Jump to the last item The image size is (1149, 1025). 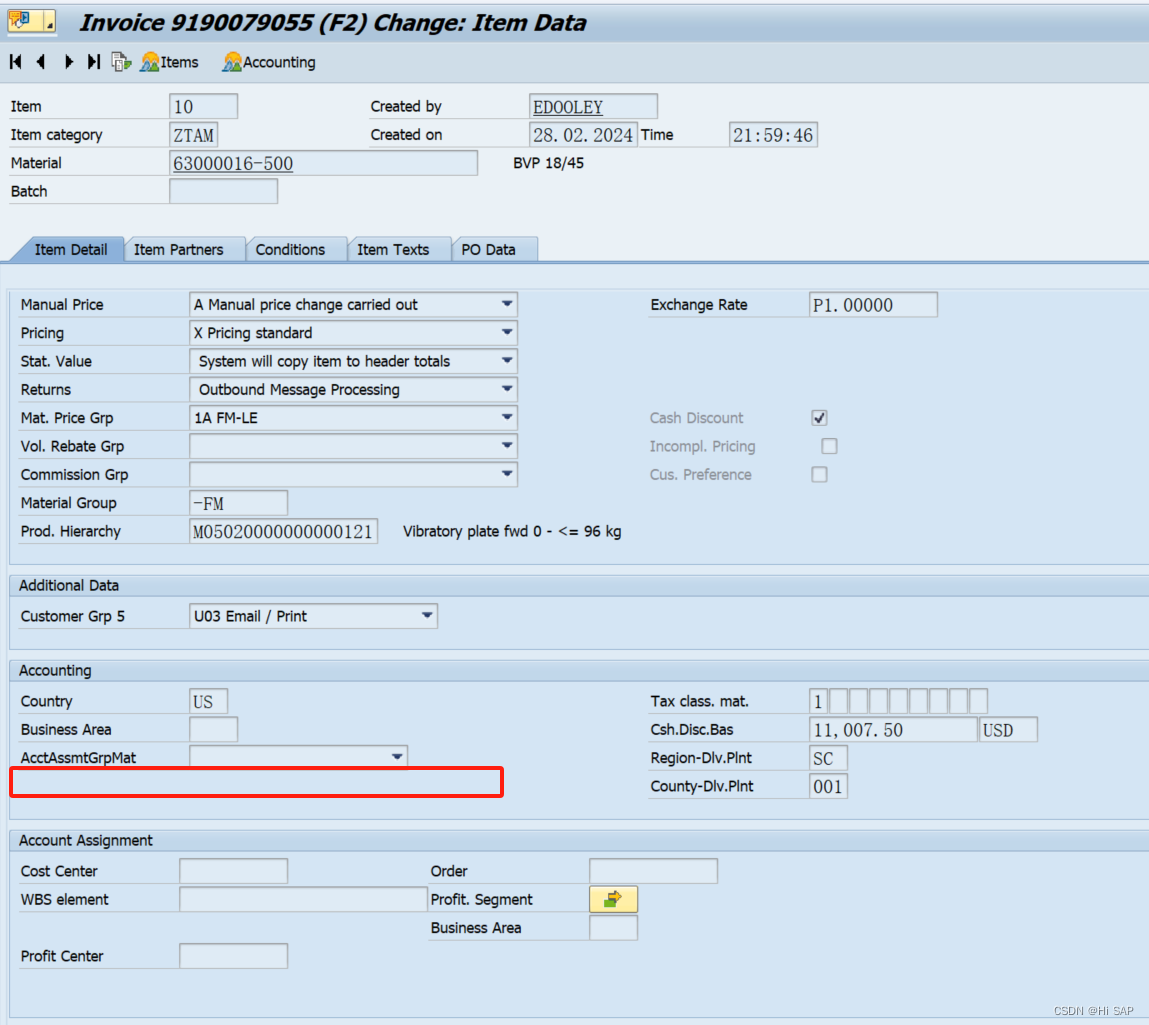(x=92, y=62)
